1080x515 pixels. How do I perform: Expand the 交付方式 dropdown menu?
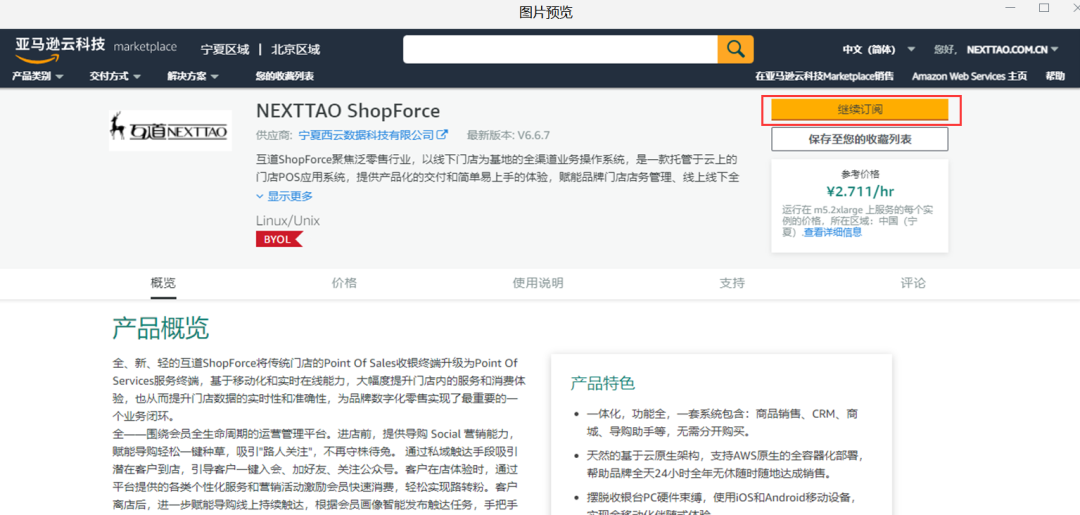[115, 76]
